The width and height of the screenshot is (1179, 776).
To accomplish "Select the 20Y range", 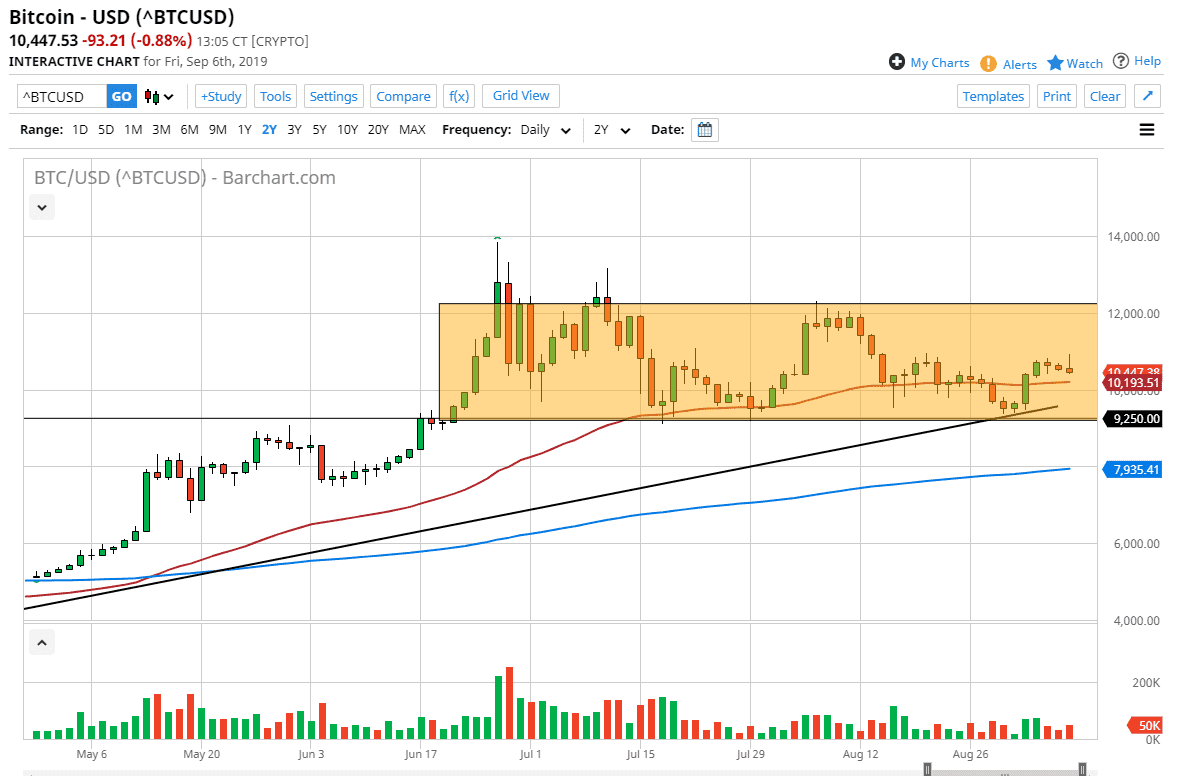I will coord(378,129).
